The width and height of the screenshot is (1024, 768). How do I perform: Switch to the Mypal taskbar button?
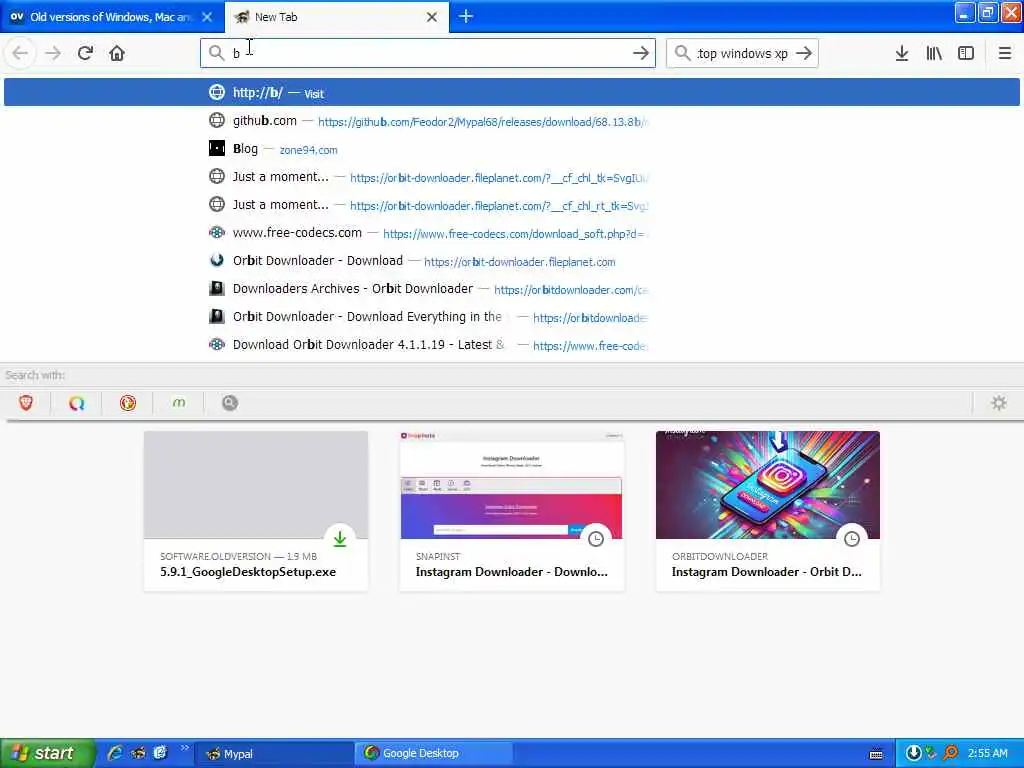pos(274,754)
